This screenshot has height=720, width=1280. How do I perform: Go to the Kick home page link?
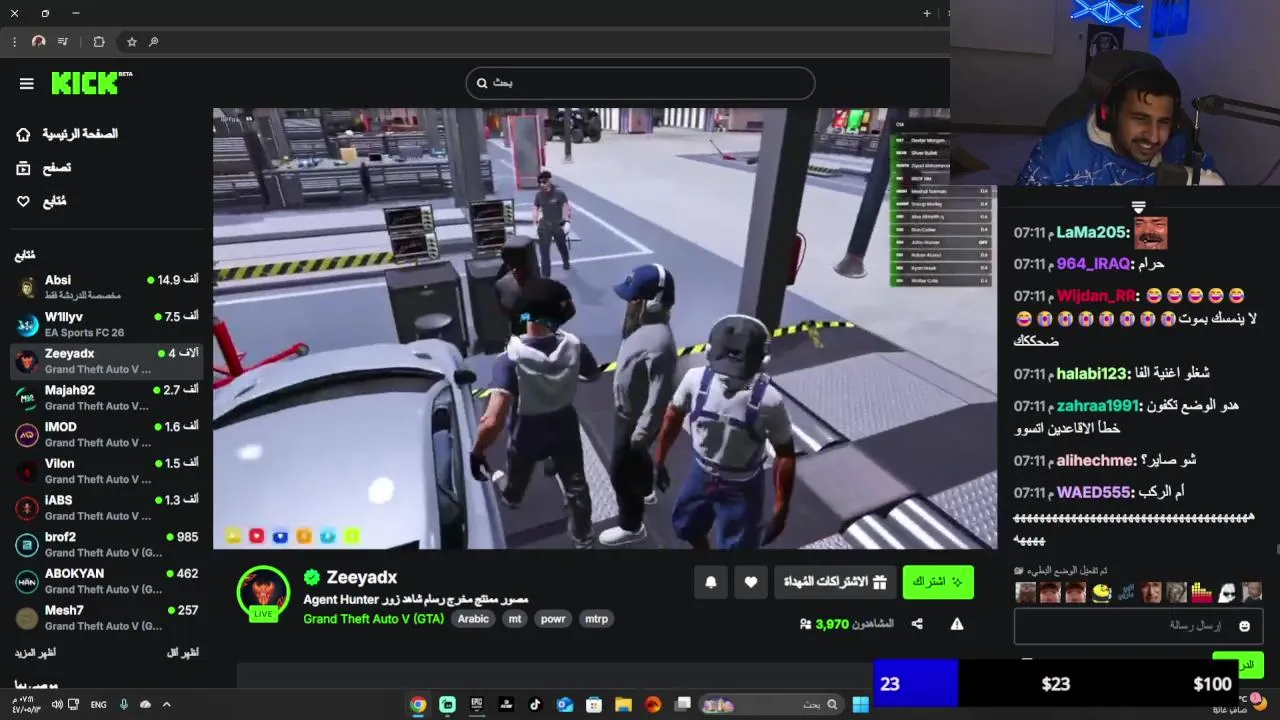pos(66,134)
